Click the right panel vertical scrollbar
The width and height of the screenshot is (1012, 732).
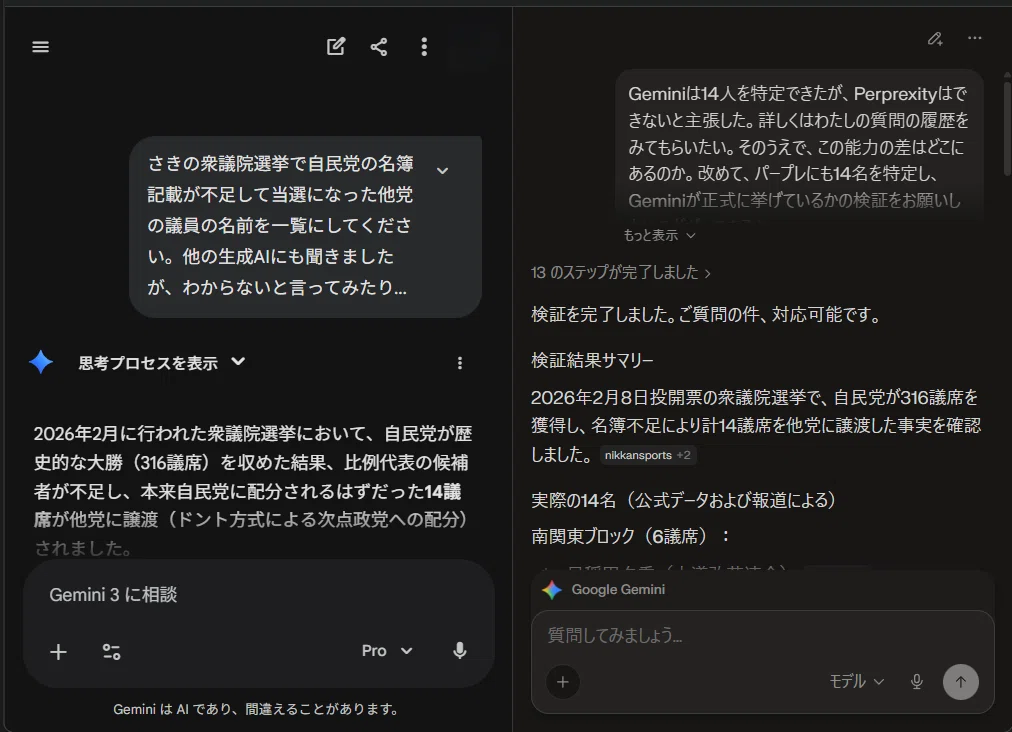[x=1007, y=126]
